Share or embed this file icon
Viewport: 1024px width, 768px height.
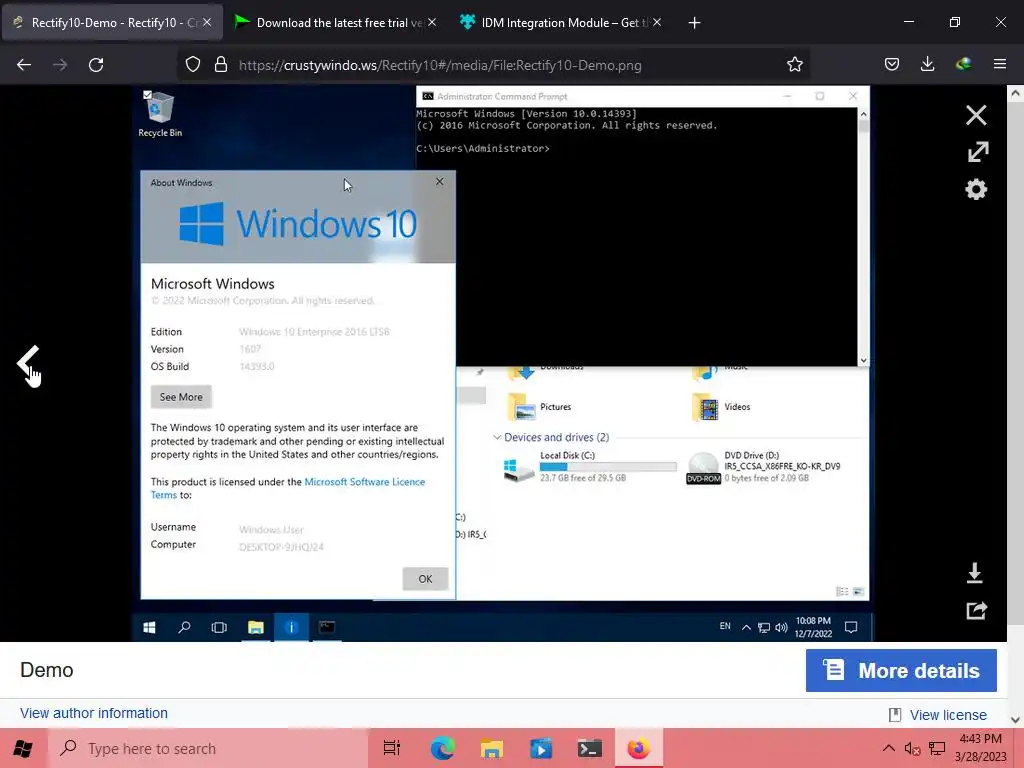(x=977, y=610)
